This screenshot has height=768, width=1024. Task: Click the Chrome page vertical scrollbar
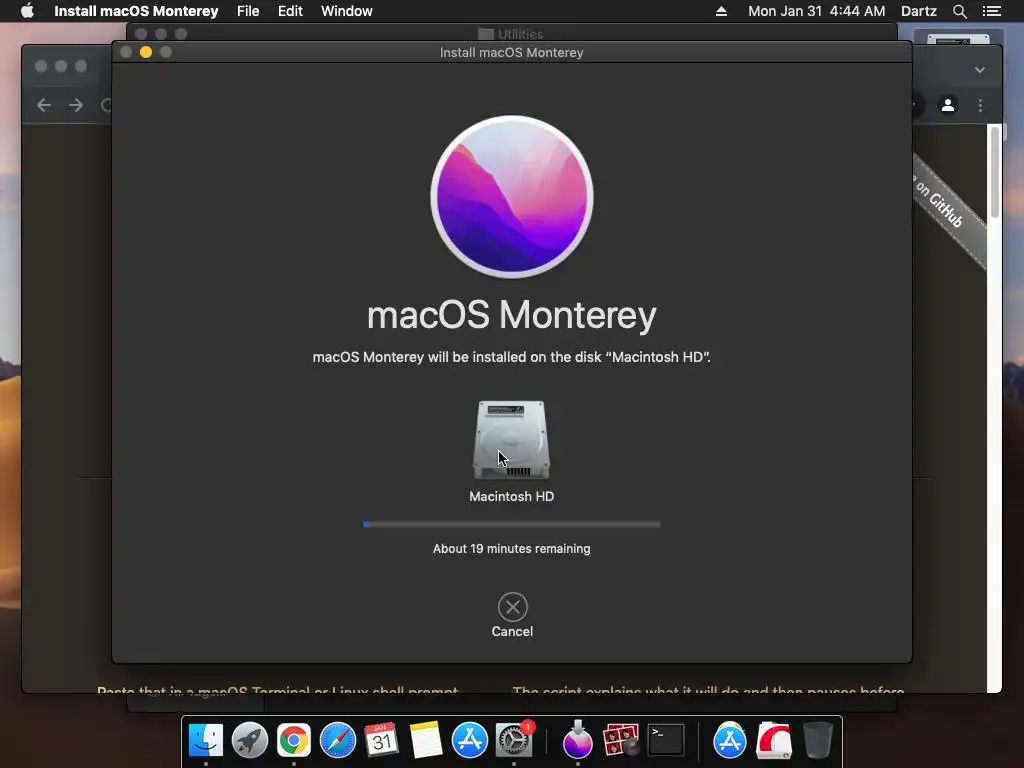[x=994, y=172]
